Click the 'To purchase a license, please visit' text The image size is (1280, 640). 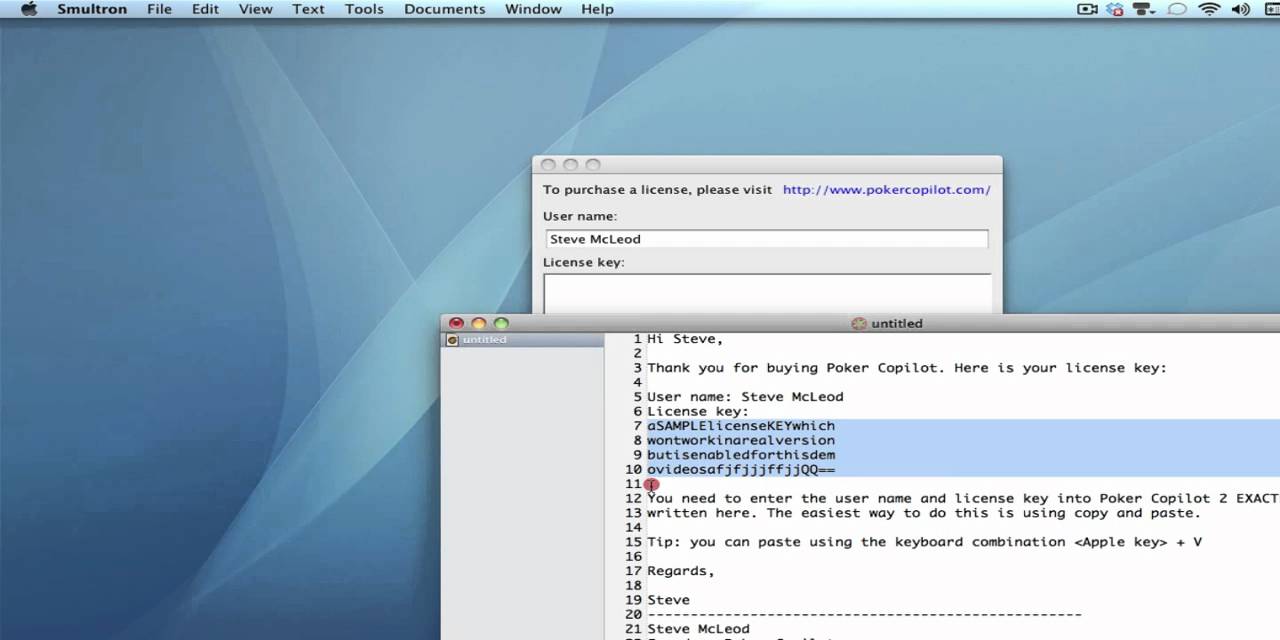coord(657,190)
